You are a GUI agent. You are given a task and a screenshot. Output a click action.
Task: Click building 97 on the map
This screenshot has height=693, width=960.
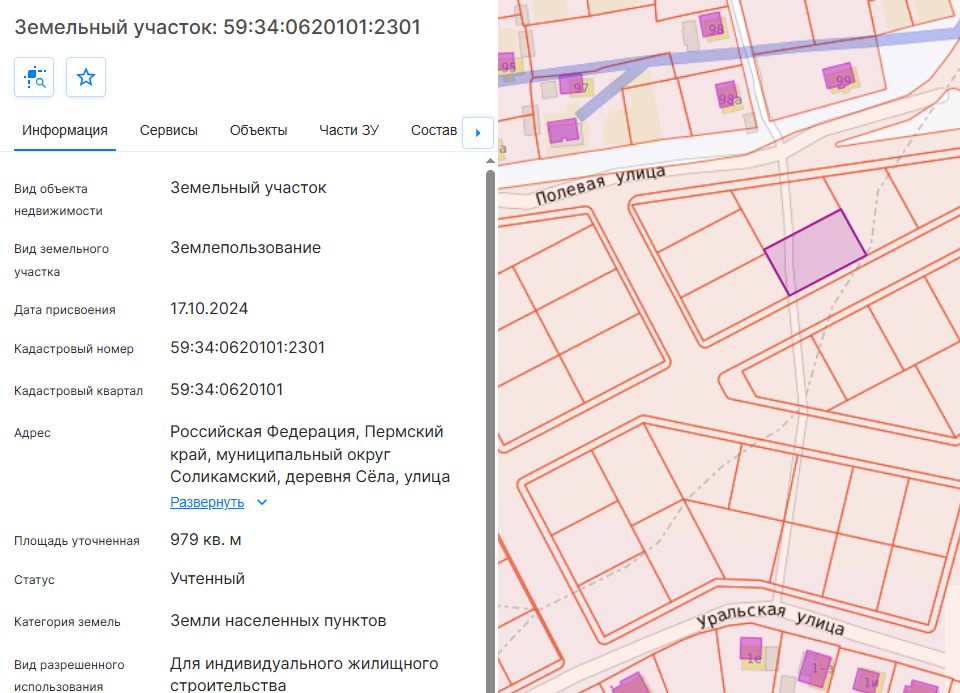pyautogui.click(x=572, y=84)
